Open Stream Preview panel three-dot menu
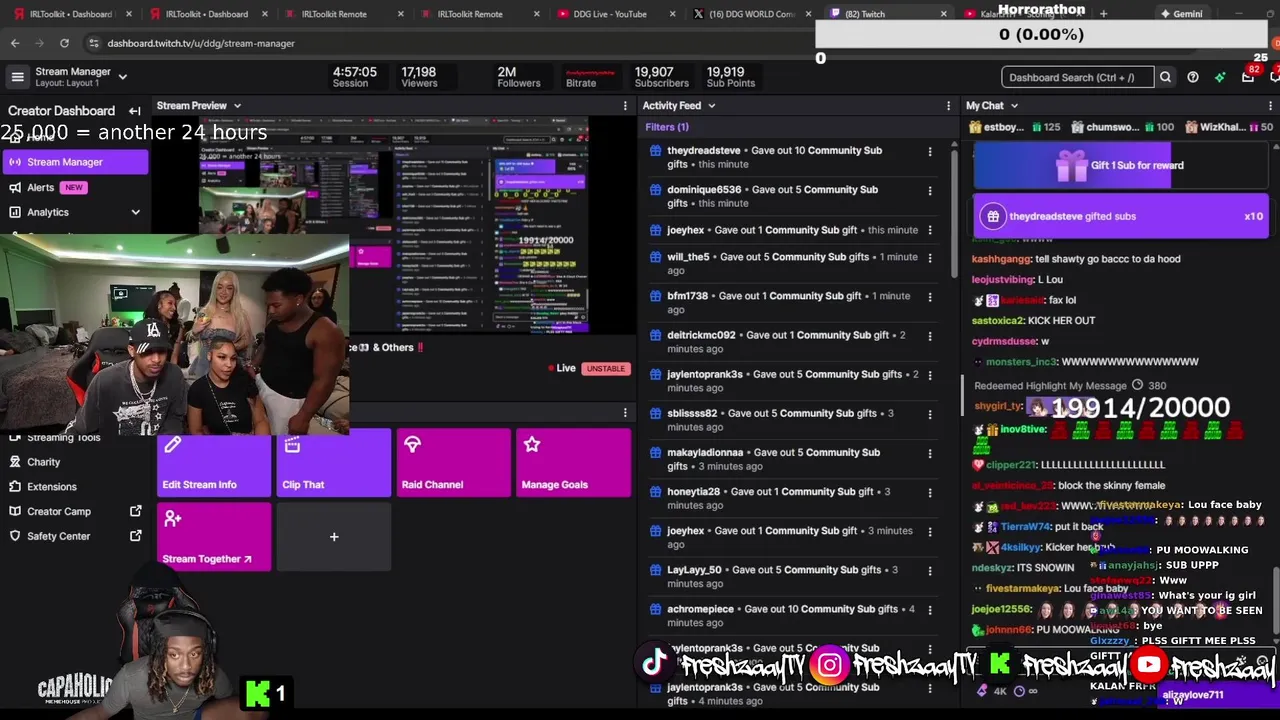Viewport: 1280px width, 720px height. [625, 106]
